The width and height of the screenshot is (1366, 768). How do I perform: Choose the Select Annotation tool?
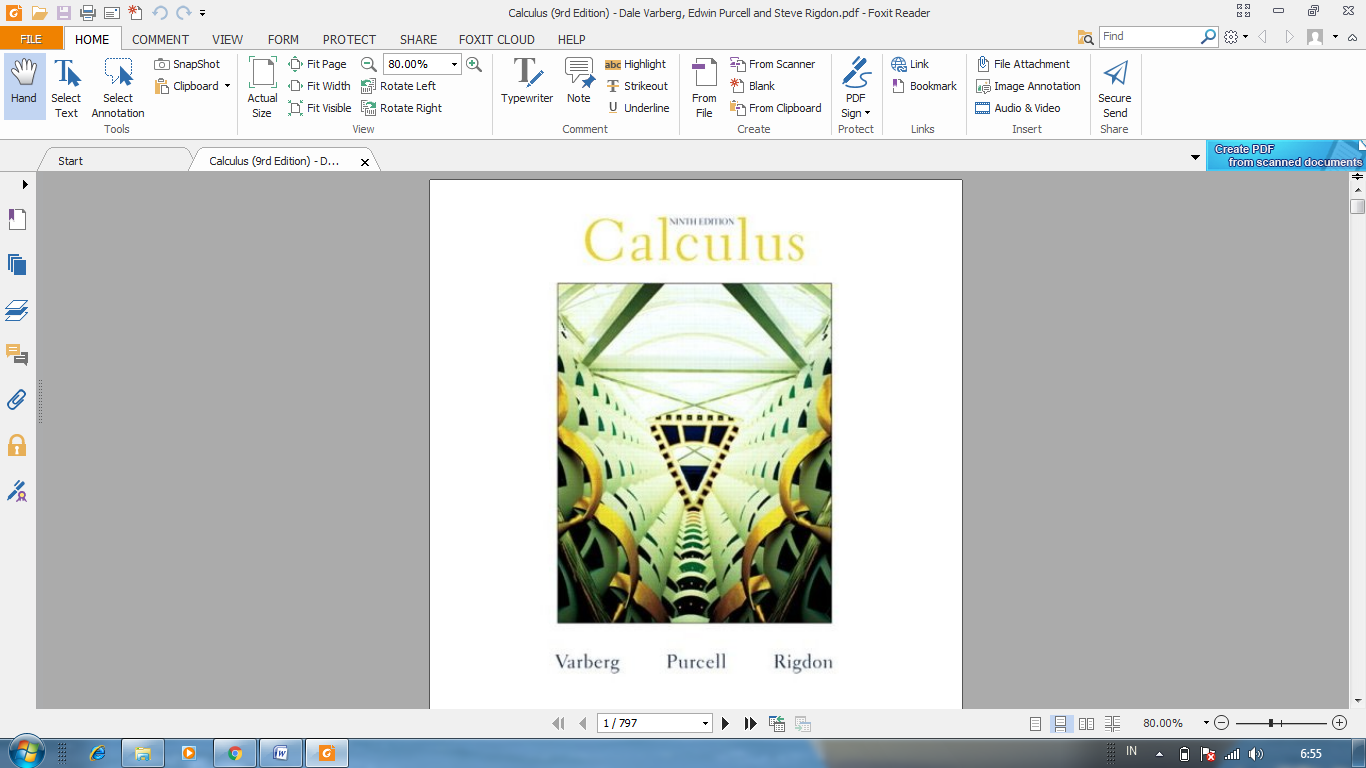coord(118,87)
